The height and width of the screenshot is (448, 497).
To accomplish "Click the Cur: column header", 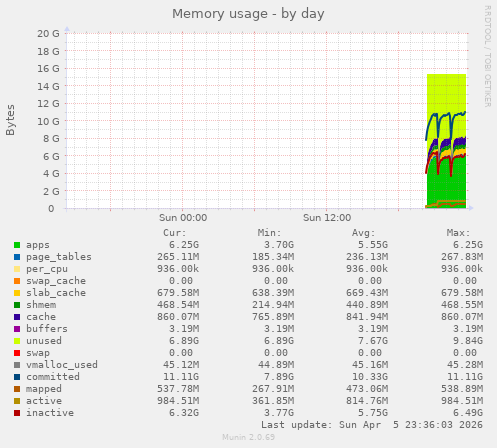I will point(175,233).
